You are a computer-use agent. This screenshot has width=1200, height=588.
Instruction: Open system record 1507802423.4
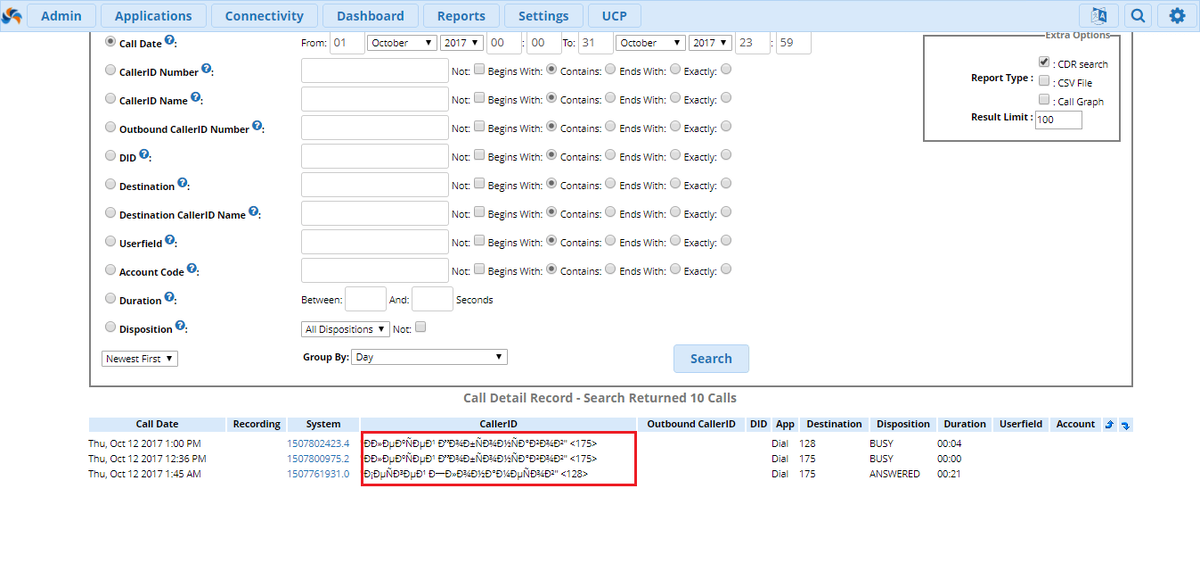(x=318, y=443)
